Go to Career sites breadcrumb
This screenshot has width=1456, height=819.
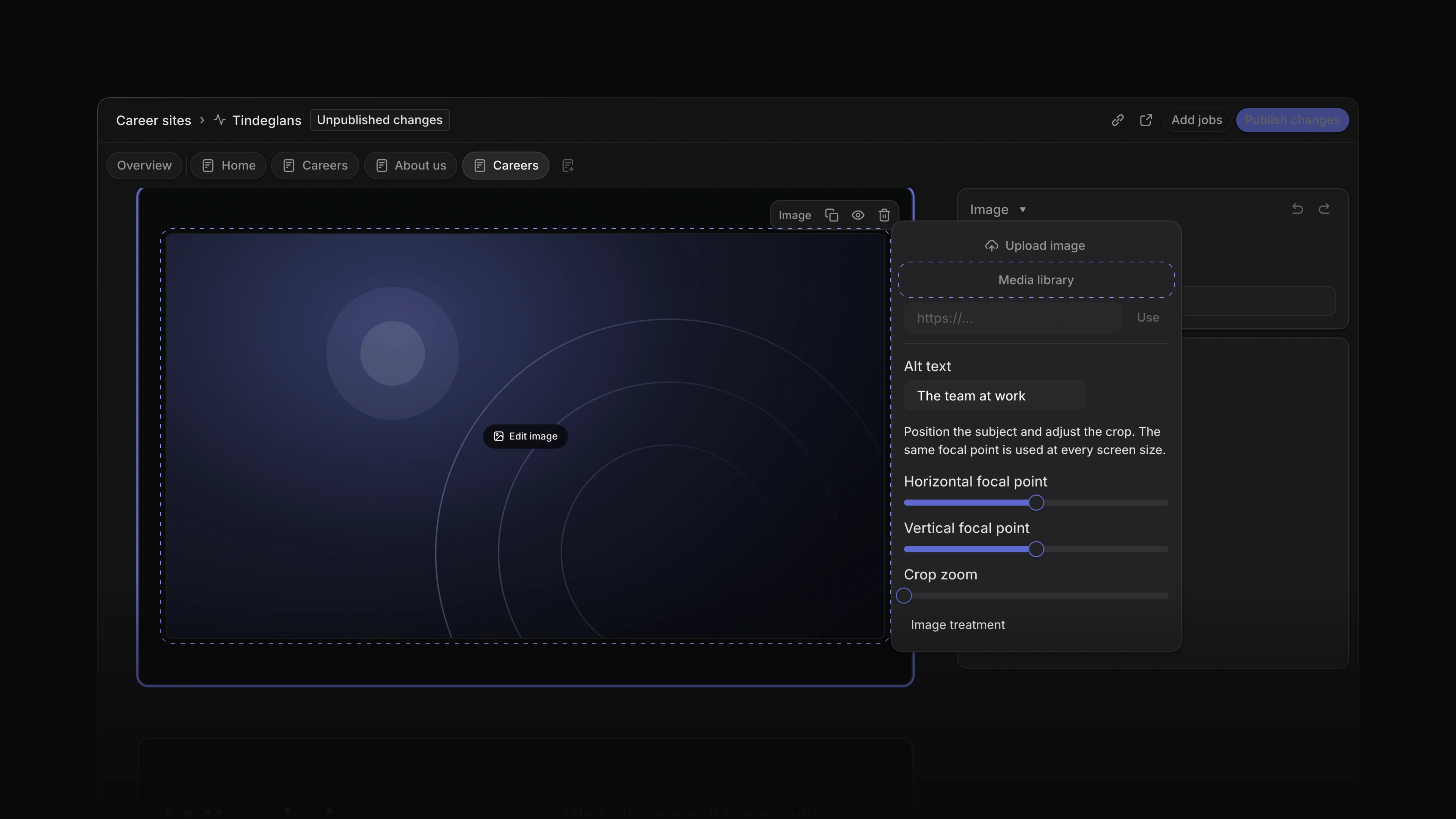point(154,121)
